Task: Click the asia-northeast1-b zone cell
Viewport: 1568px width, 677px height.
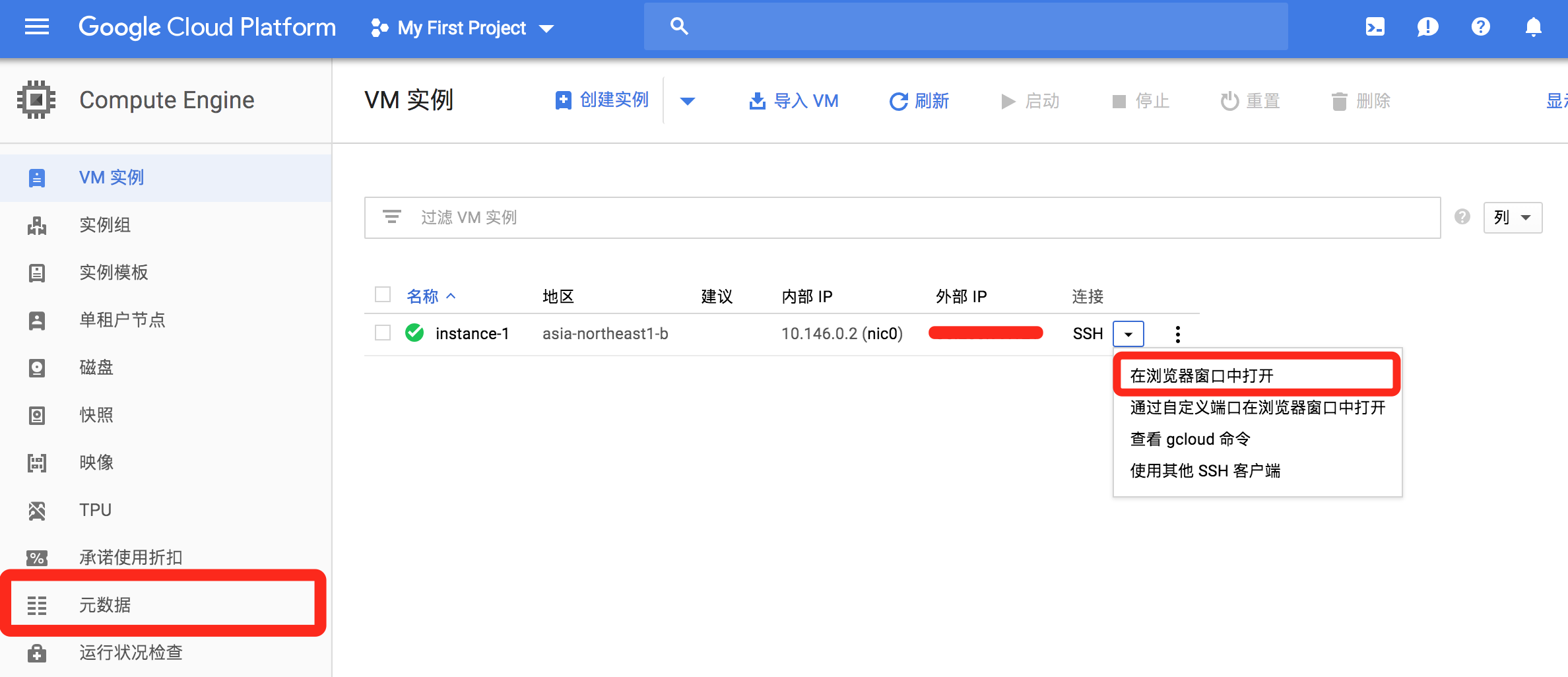Action: pos(605,334)
